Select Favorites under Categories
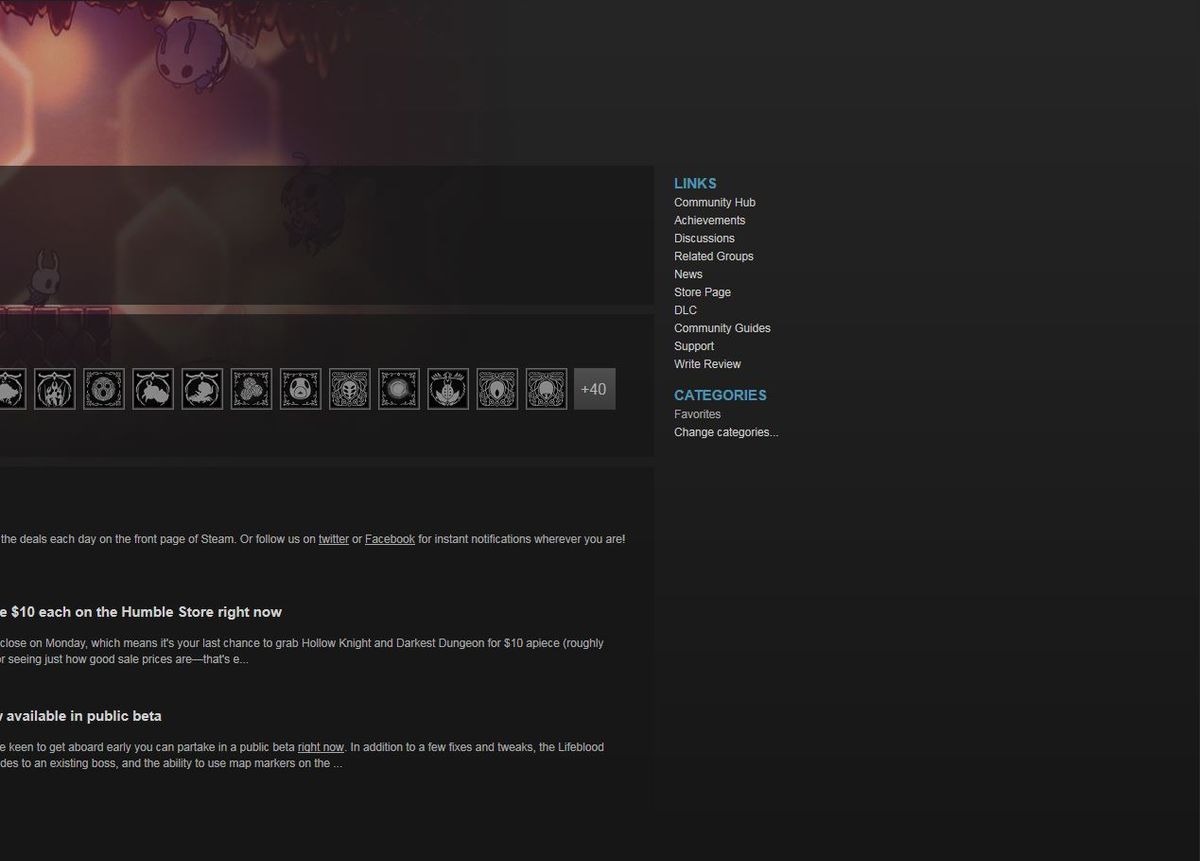 click(x=697, y=414)
